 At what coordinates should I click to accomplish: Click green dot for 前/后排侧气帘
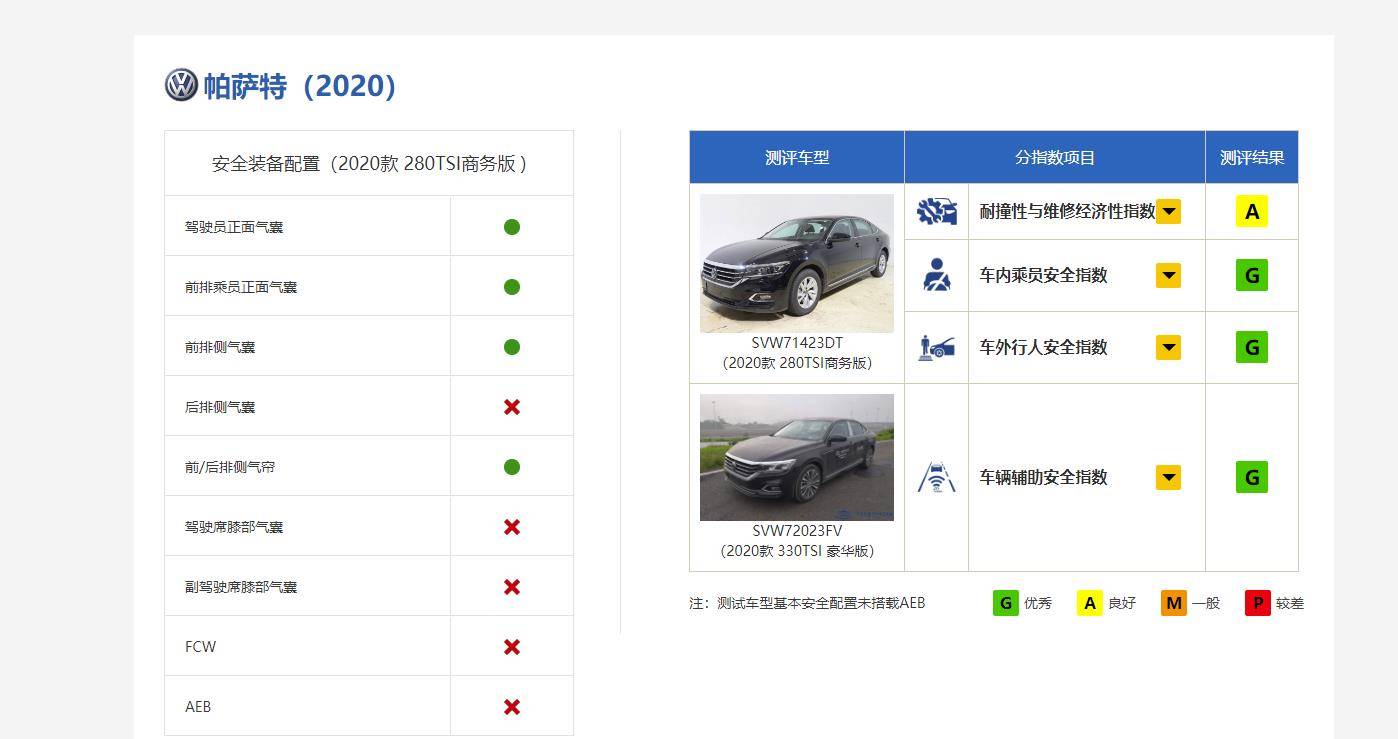tap(512, 467)
